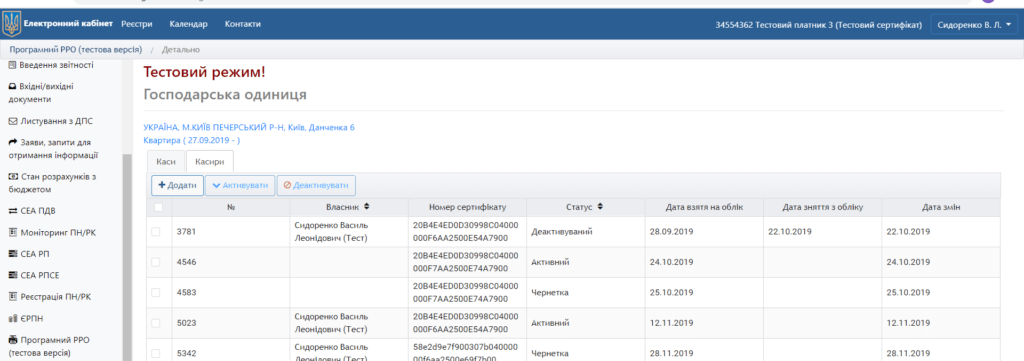Open the Контакти menu
The width and height of the screenshot is (1024, 361).
243,24
